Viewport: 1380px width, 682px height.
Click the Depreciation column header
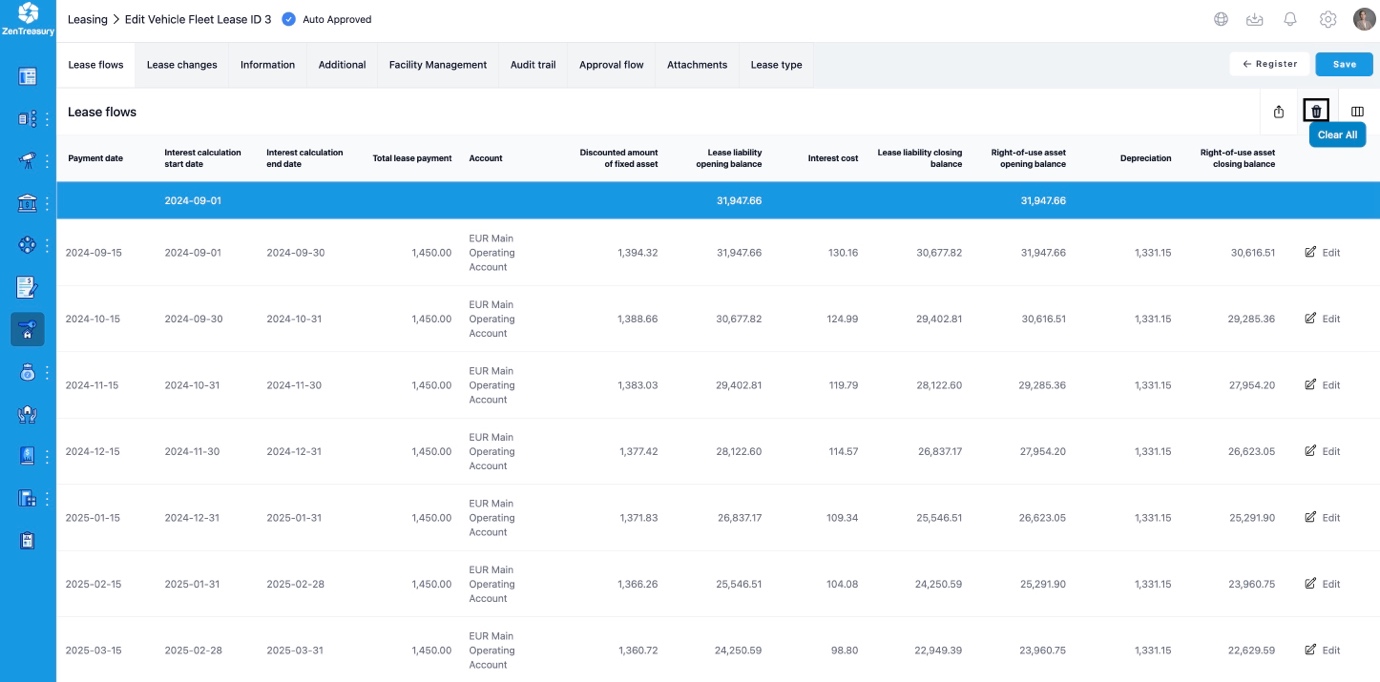point(1146,158)
